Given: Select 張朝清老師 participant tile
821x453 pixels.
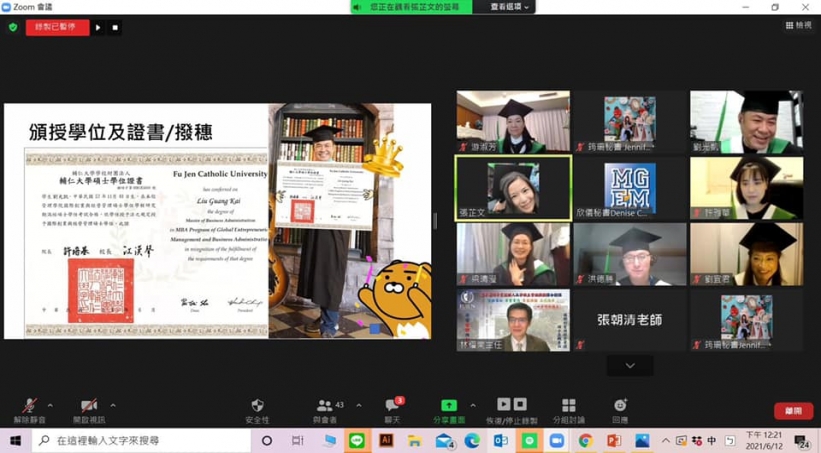Looking at the screenshot, I should (x=630, y=320).
